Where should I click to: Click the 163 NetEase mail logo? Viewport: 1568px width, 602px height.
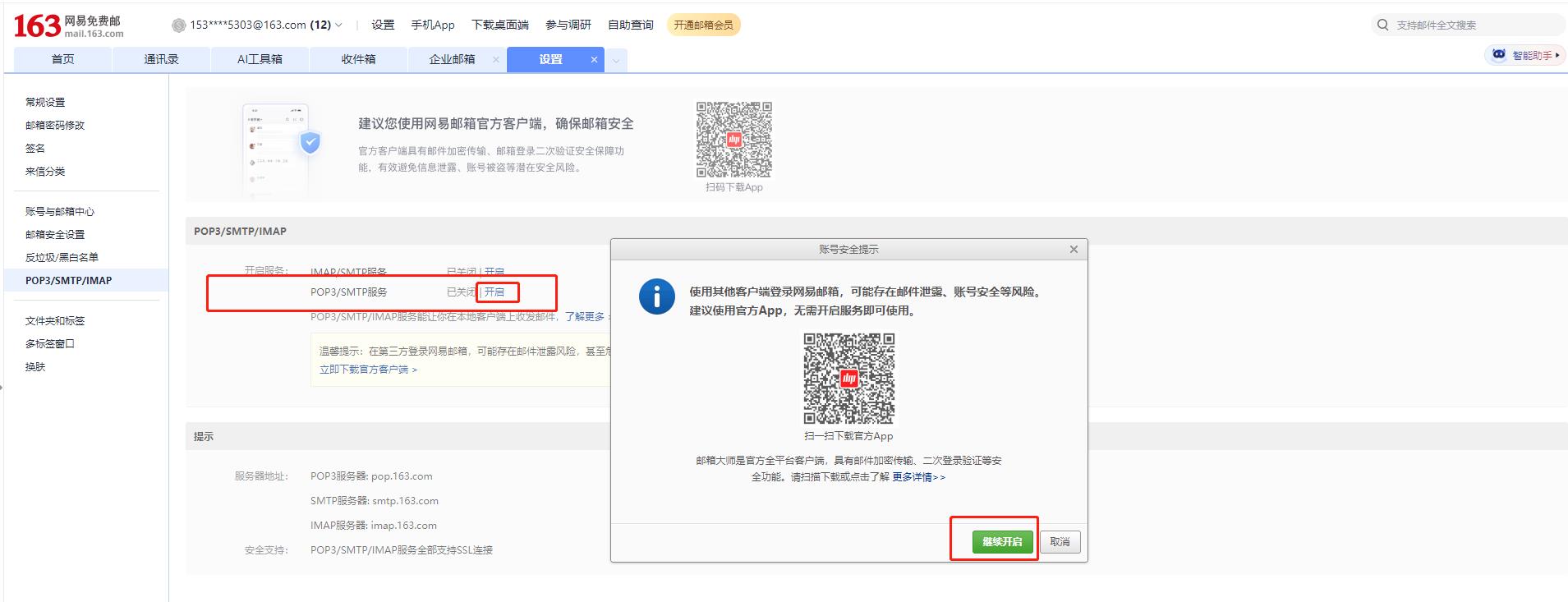pos(68,25)
